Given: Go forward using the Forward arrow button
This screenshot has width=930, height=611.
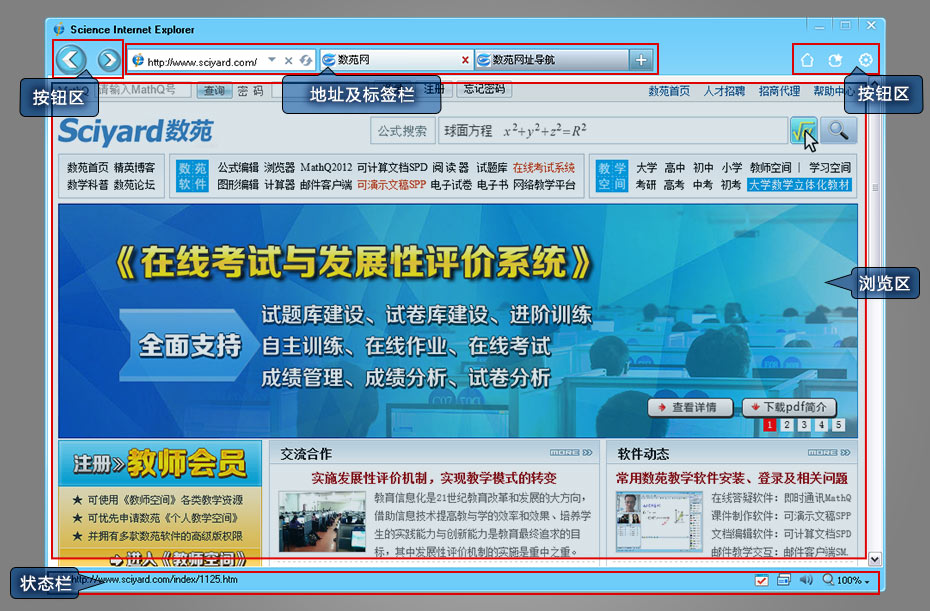Looking at the screenshot, I should [x=109, y=60].
